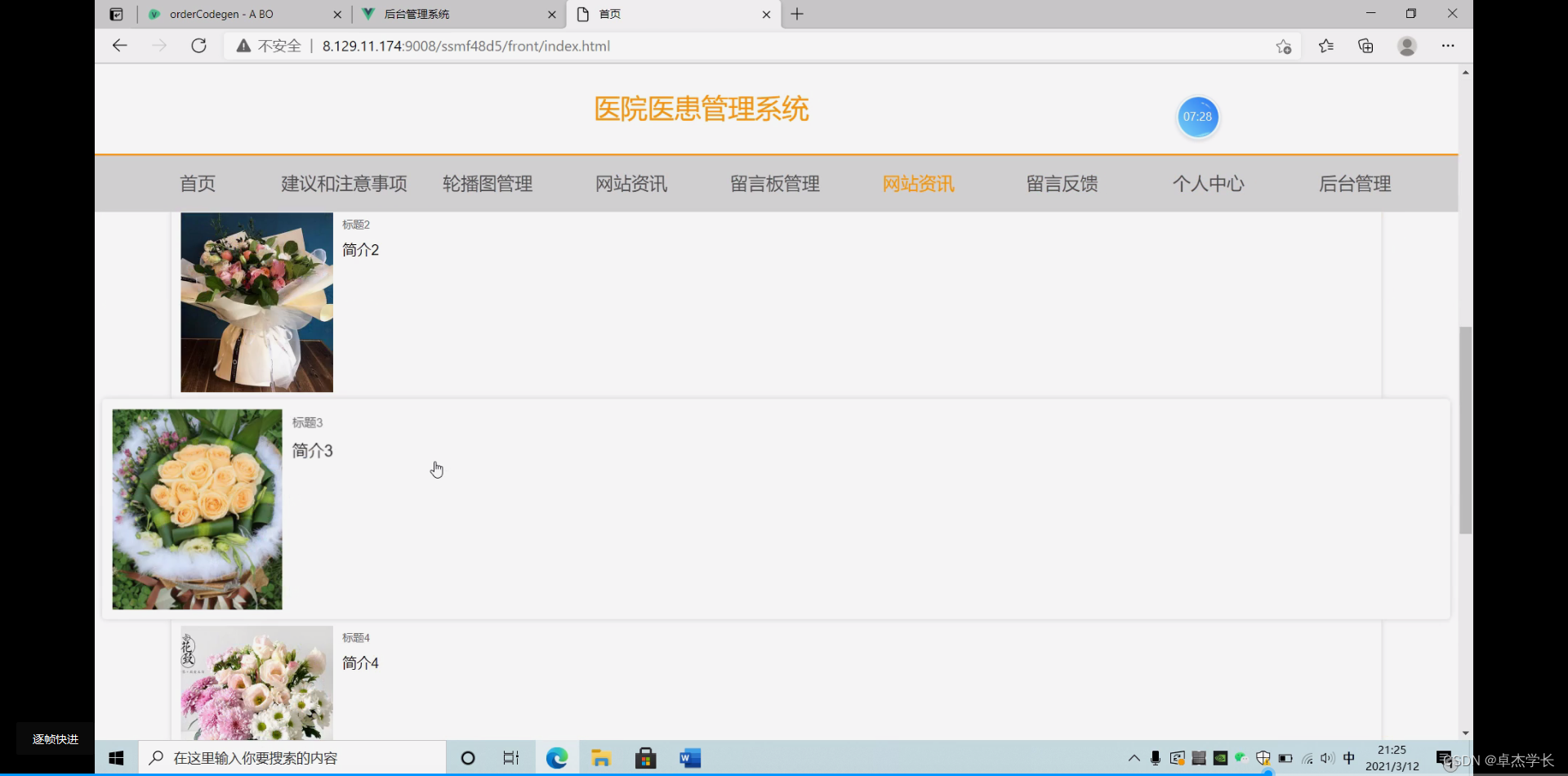Click the 07:28 clock widget
The width and height of the screenshot is (1568, 776).
pyautogui.click(x=1197, y=117)
